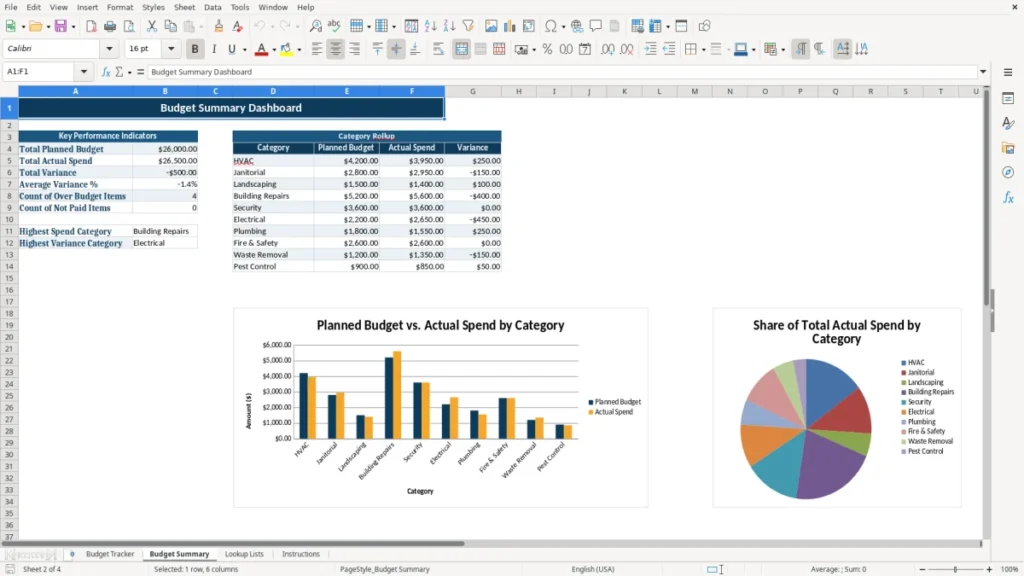Open borders dropdown arrow
Image resolution: width=1024 pixels, height=576 pixels.
(703, 50)
